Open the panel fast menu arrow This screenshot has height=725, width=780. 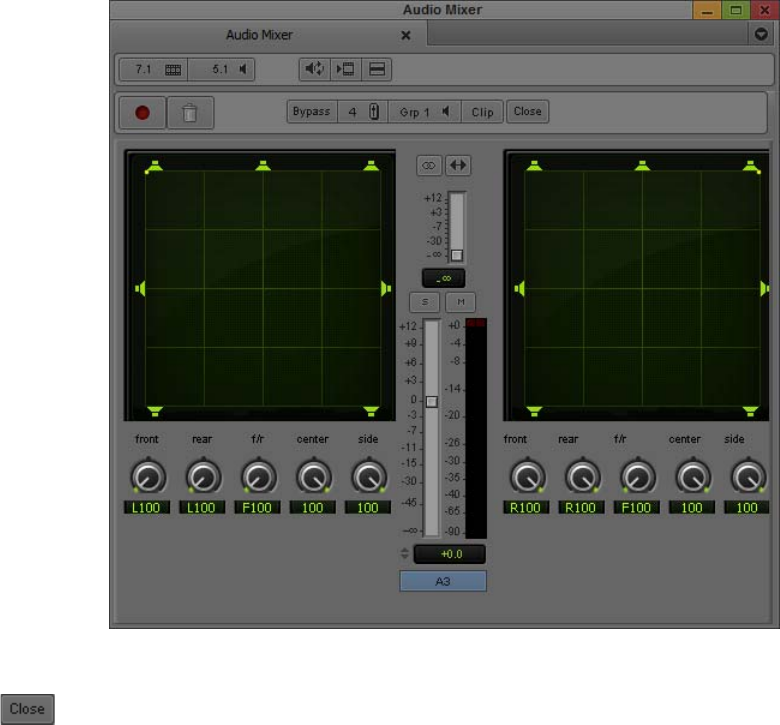coord(761,34)
